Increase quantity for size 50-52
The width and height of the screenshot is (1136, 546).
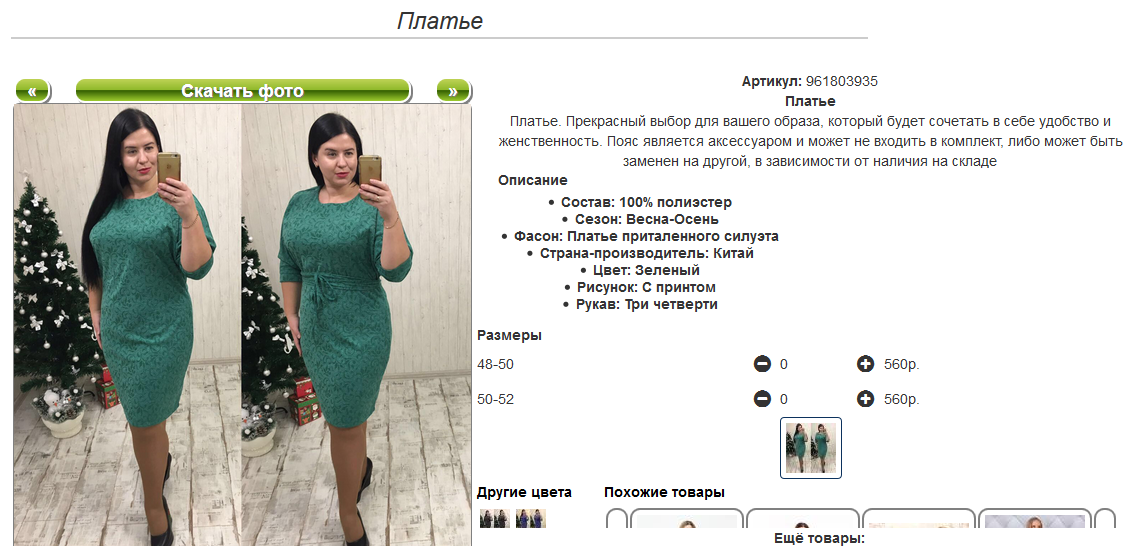[x=865, y=399]
